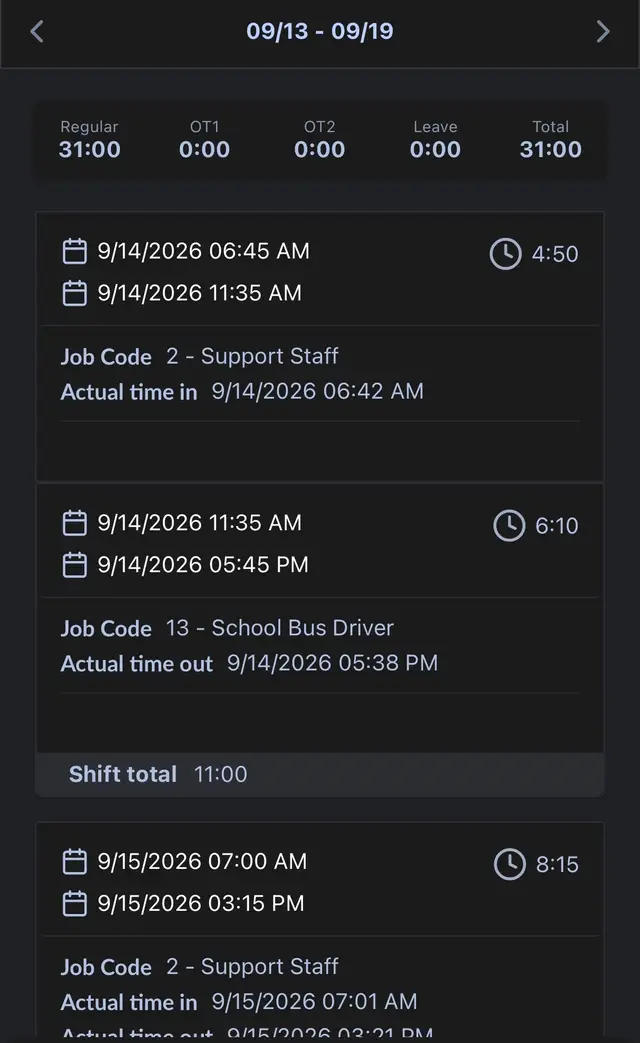Select the Total 31:00 hours summary
The width and height of the screenshot is (640, 1043).
(x=551, y=140)
